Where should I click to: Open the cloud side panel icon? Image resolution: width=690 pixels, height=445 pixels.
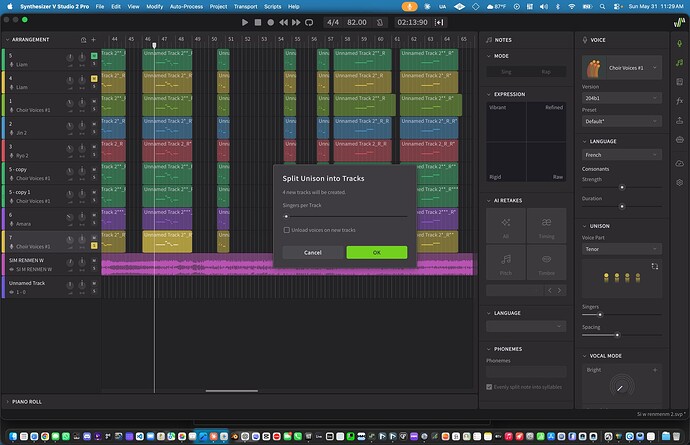(x=679, y=163)
